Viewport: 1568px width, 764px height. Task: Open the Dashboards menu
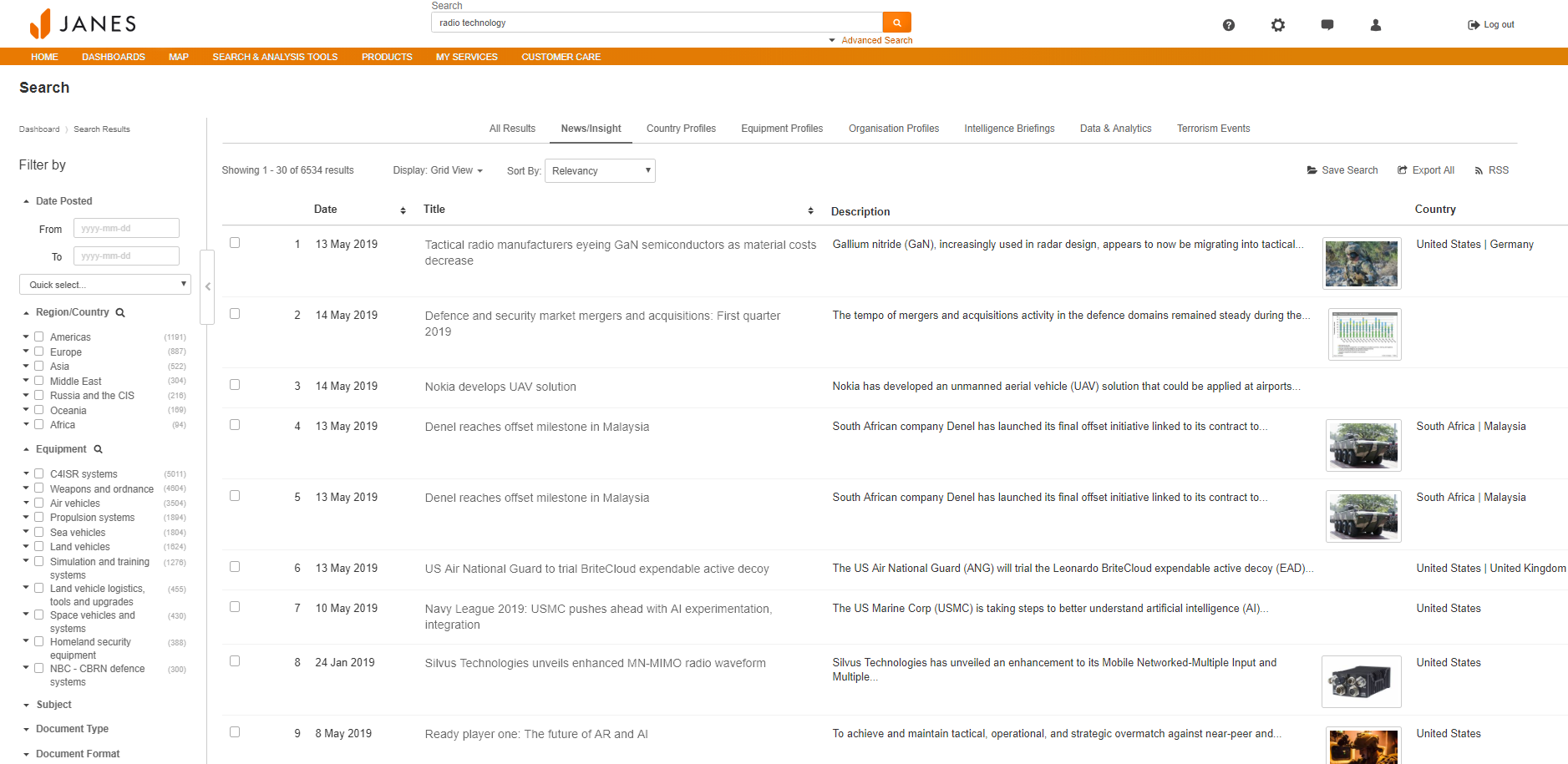[114, 57]
